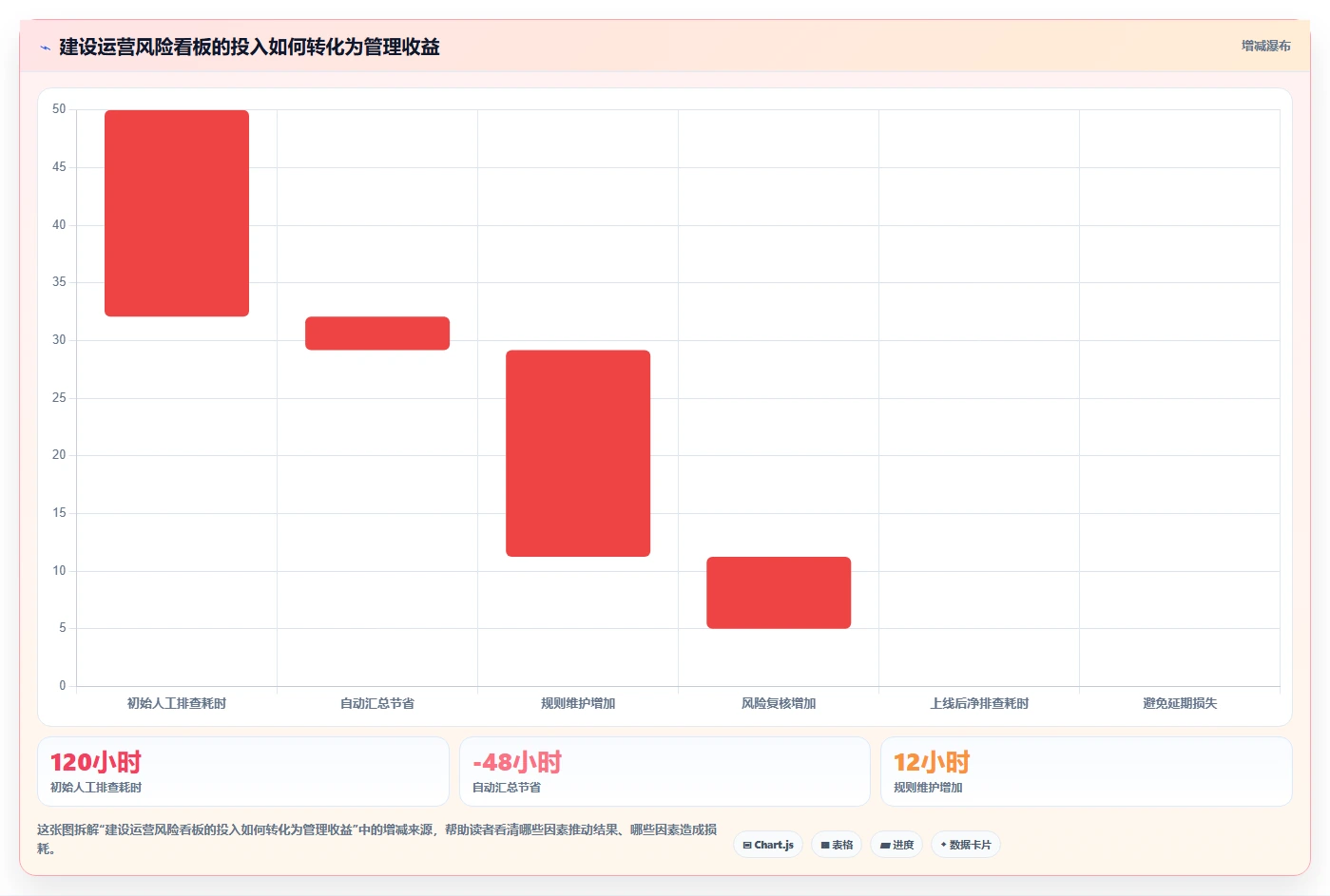Click the 风险复核增加 red bar
The image size is (1330, 896).
click(779, 593)
